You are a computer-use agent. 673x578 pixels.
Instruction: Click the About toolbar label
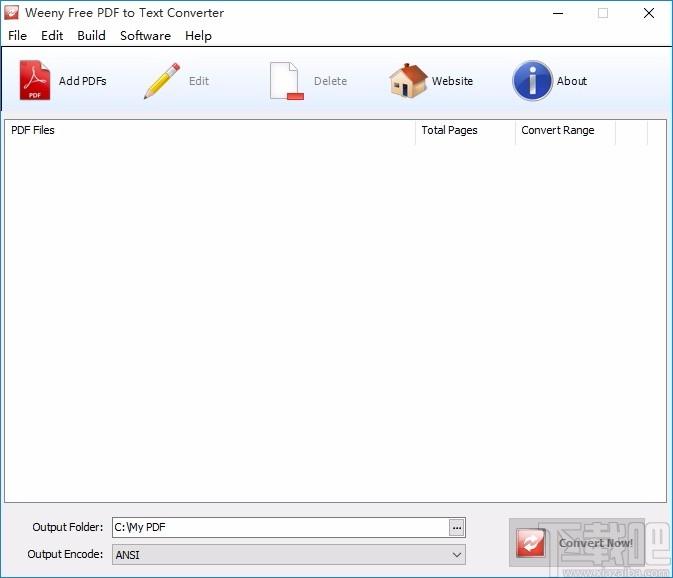click(x=572, y=81)
